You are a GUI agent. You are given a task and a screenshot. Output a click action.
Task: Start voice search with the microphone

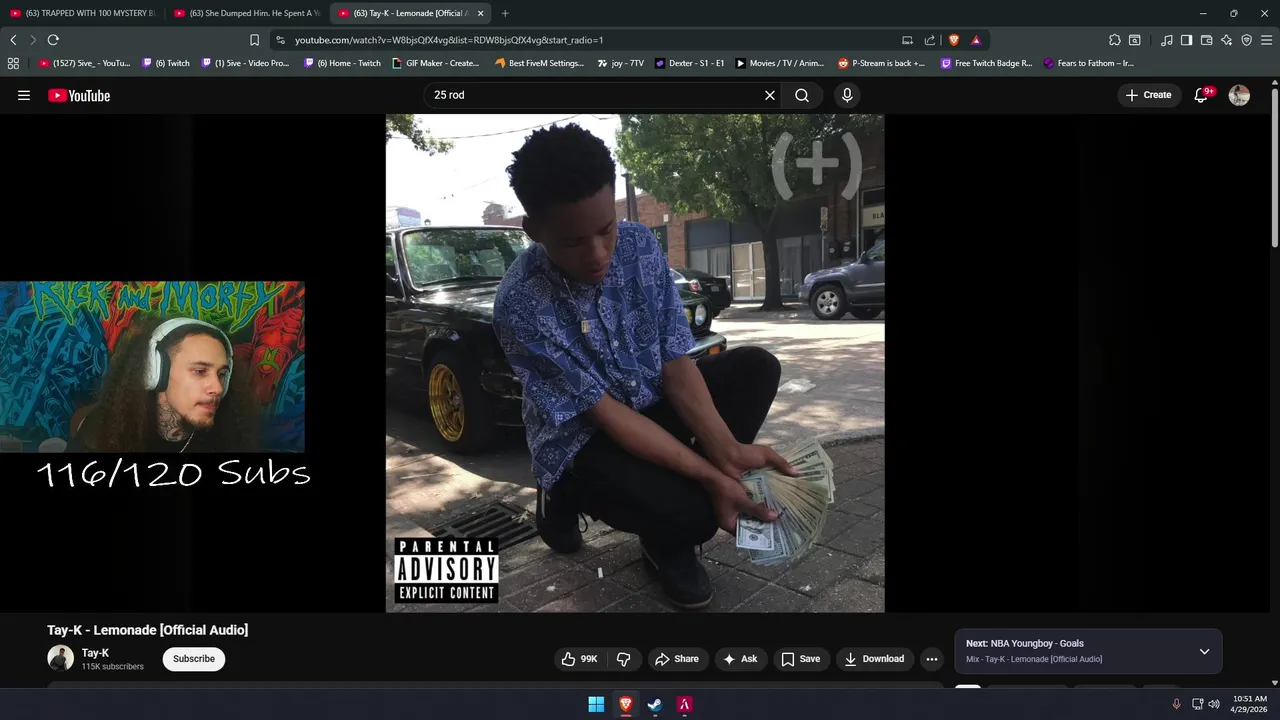point(847,95)
